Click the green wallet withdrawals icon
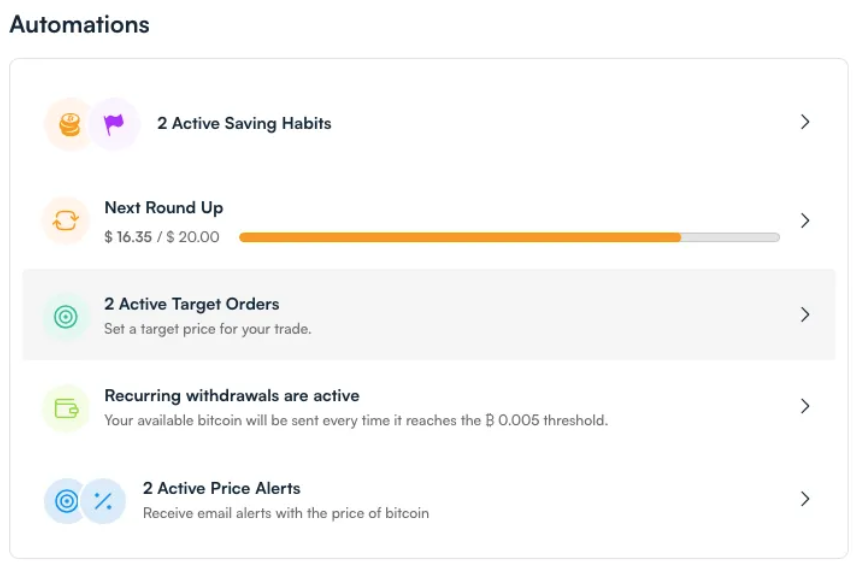The width and height of the screenshot is (860, 567). click(65, 408)
